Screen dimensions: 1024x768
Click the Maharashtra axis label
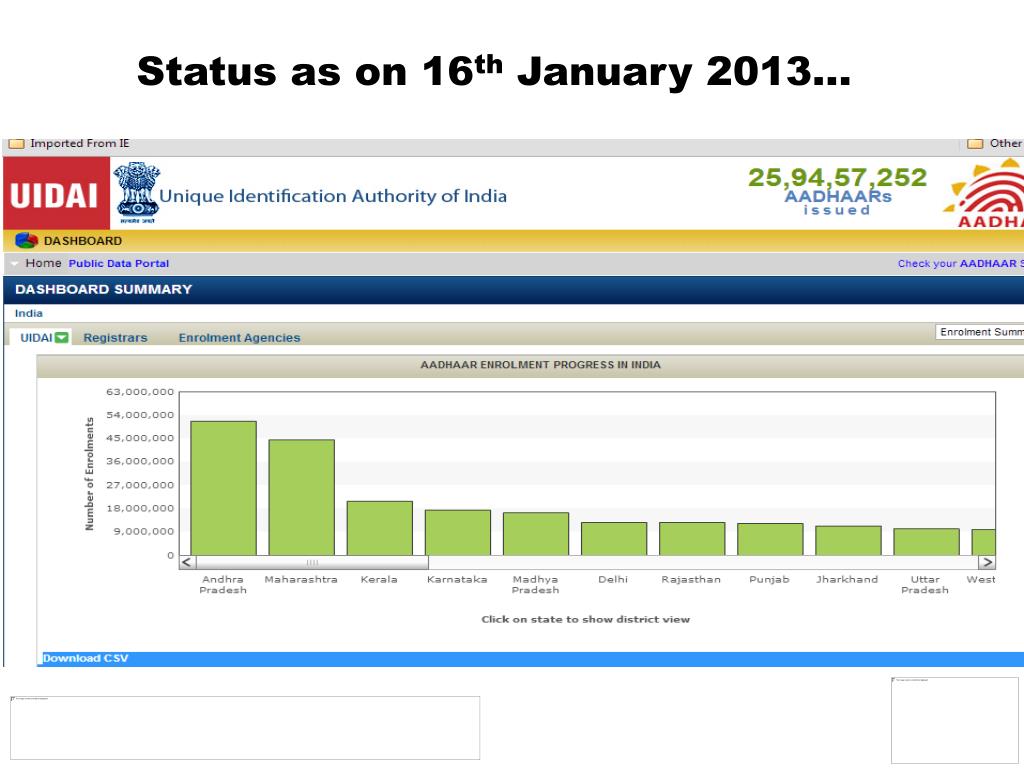click(301, 579)
